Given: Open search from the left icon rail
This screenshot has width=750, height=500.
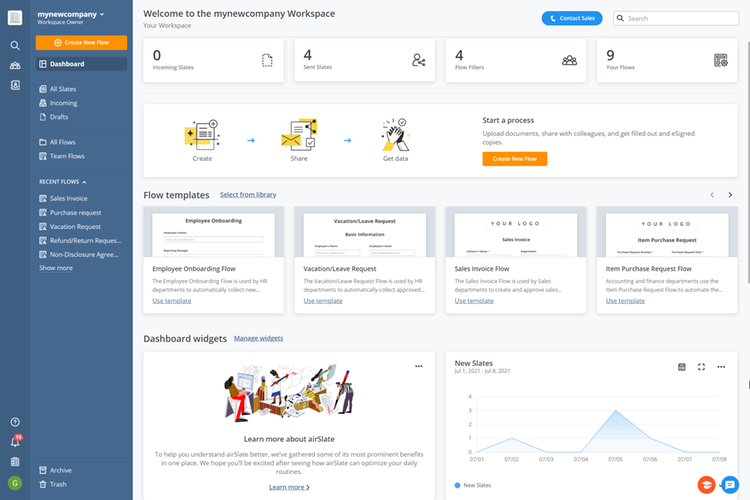Looking at the screenshot, I should [15, 45].
